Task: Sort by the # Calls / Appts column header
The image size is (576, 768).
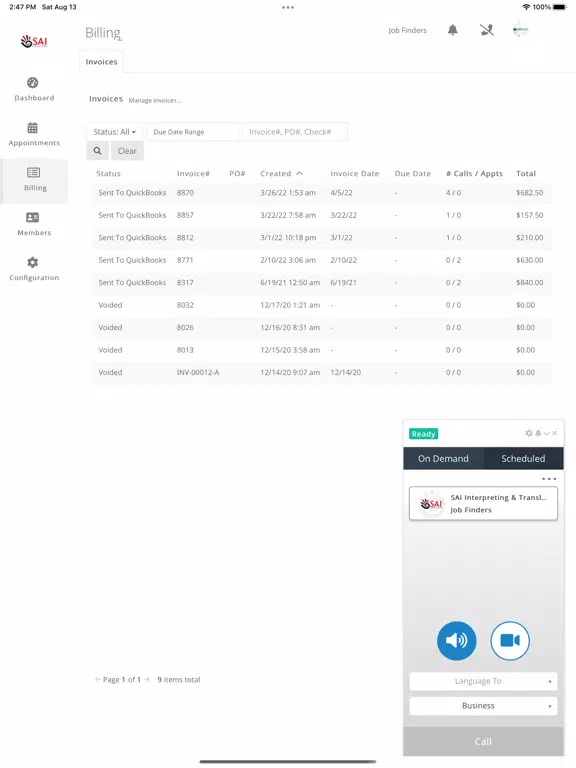Action: click(x=475, y=173)
